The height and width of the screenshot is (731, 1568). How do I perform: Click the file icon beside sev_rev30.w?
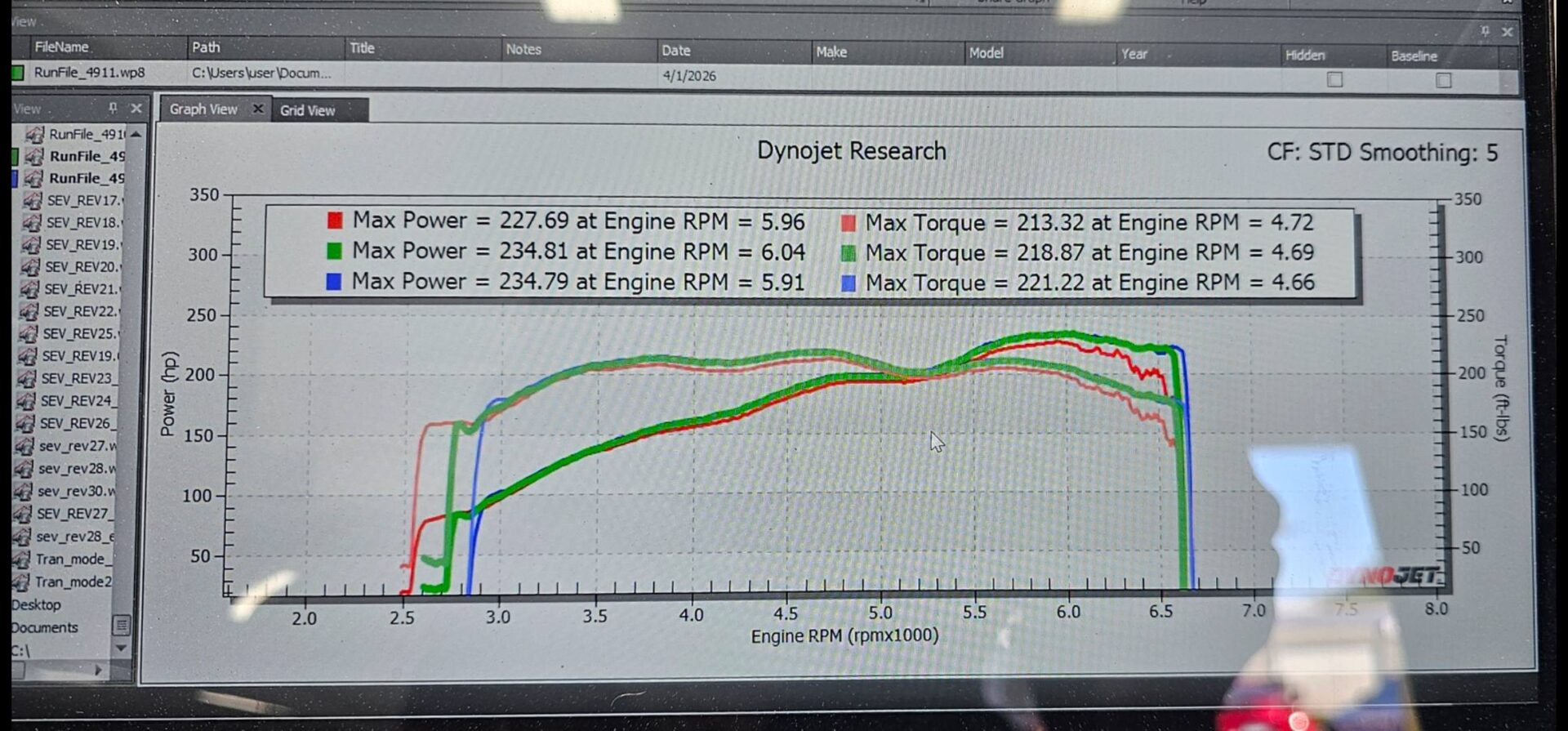[24, 491]
